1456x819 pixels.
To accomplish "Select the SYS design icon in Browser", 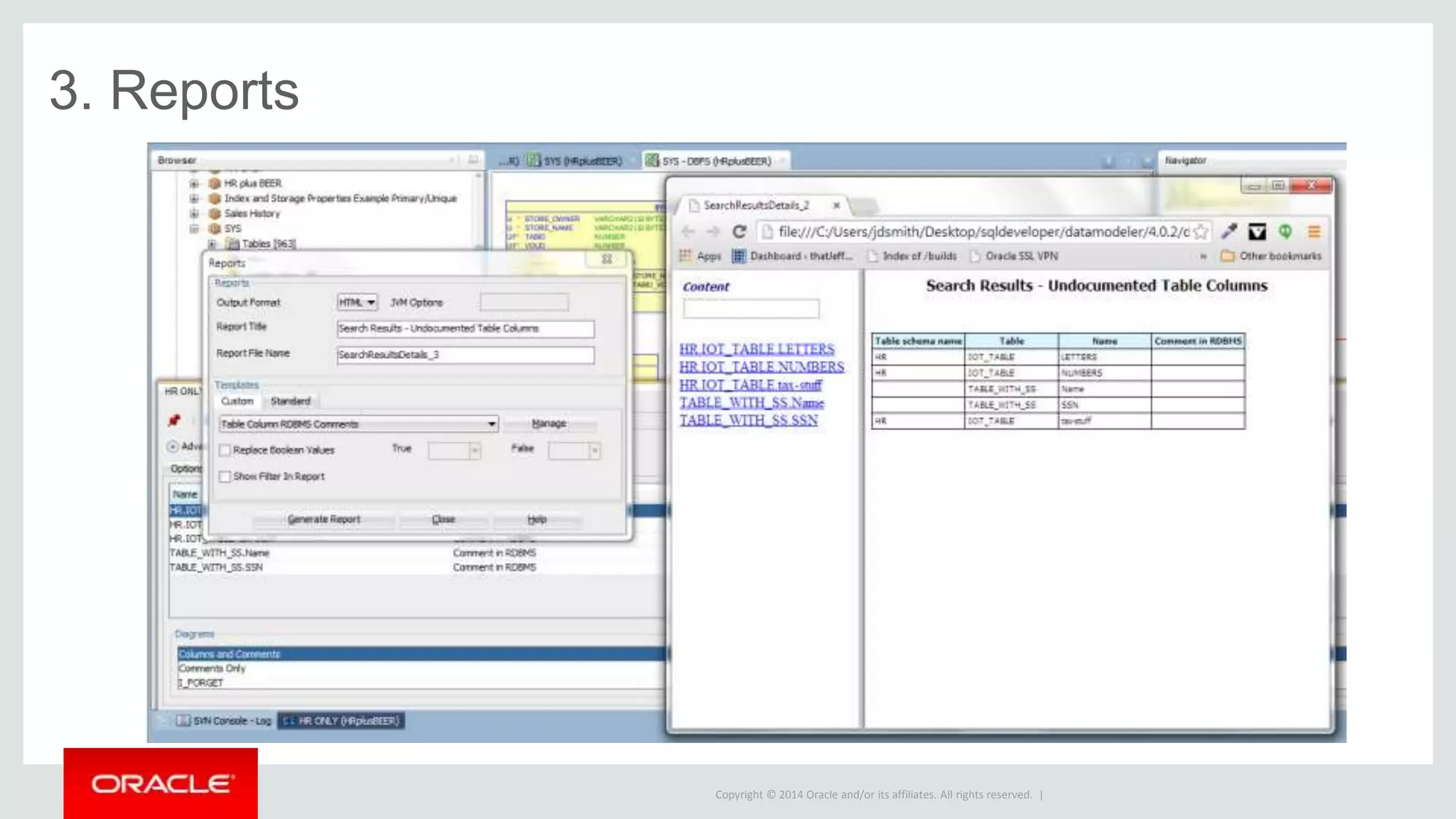I will (x=215, y=228).
